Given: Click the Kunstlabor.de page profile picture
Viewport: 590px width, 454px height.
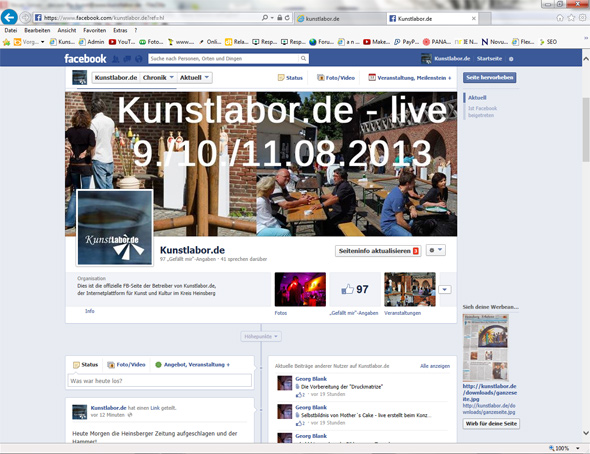Looking at the screenshot, I should [x=115, y=228].
